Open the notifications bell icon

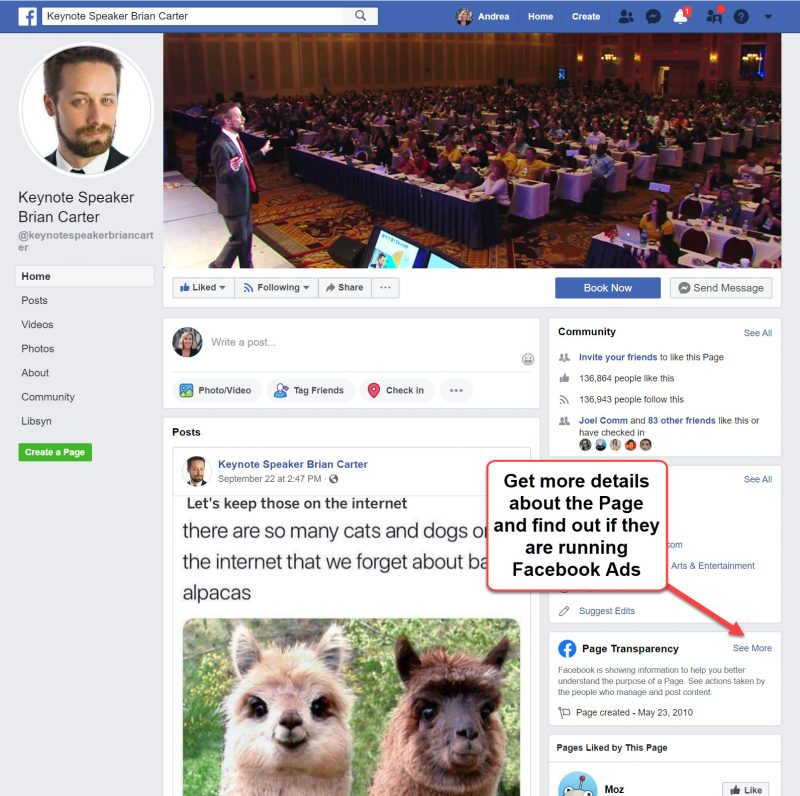(x=682, y=16)
